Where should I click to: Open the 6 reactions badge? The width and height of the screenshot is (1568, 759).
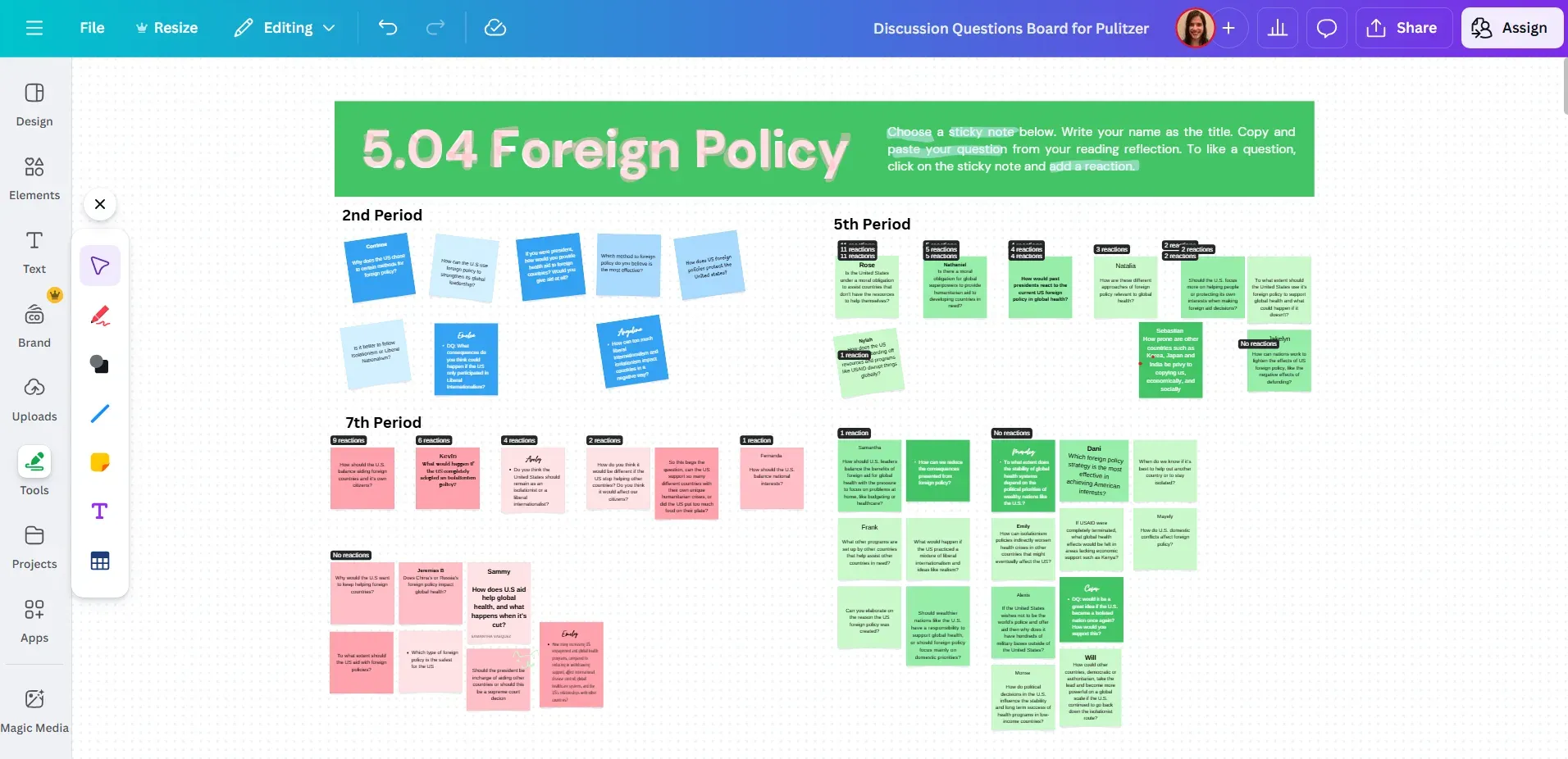click(435, 440)
